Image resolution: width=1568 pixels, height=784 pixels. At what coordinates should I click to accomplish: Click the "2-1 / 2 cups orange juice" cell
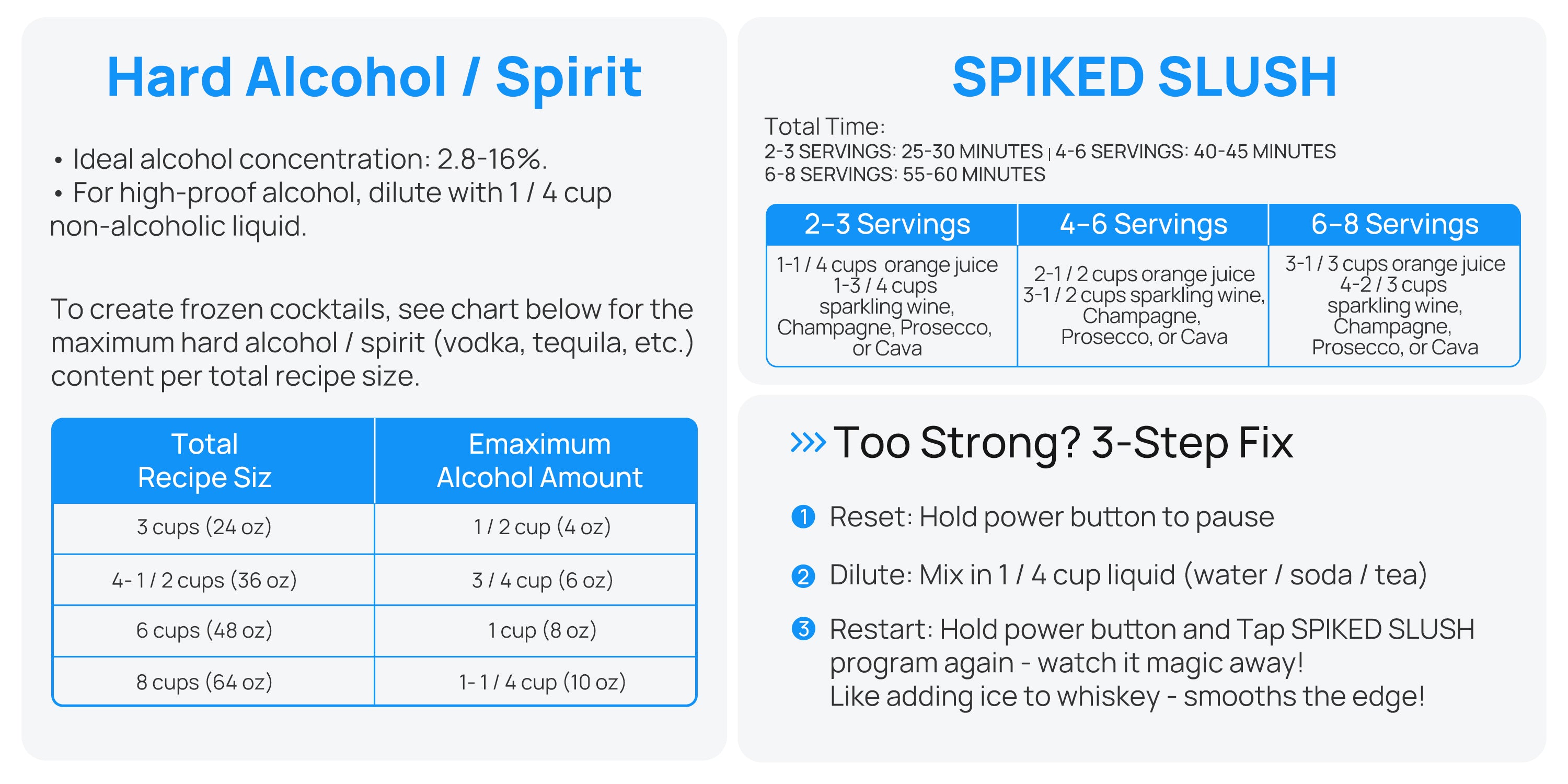tap(1144, 274)
